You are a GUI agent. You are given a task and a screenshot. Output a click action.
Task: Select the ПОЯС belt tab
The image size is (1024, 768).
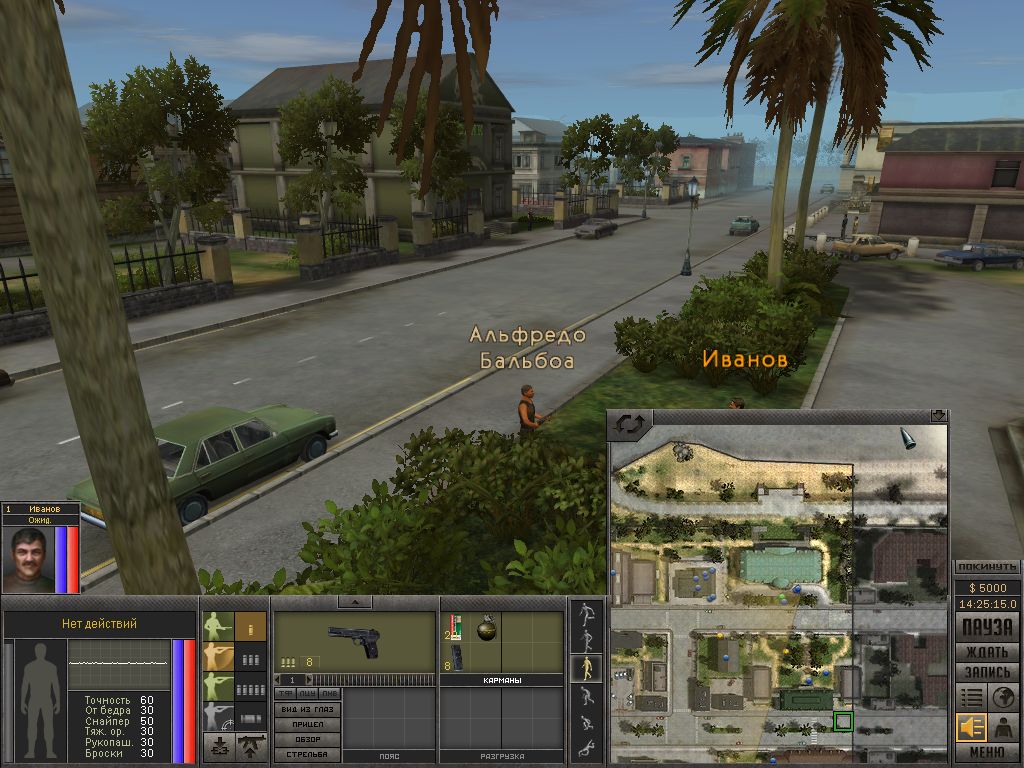coord(389,756)
